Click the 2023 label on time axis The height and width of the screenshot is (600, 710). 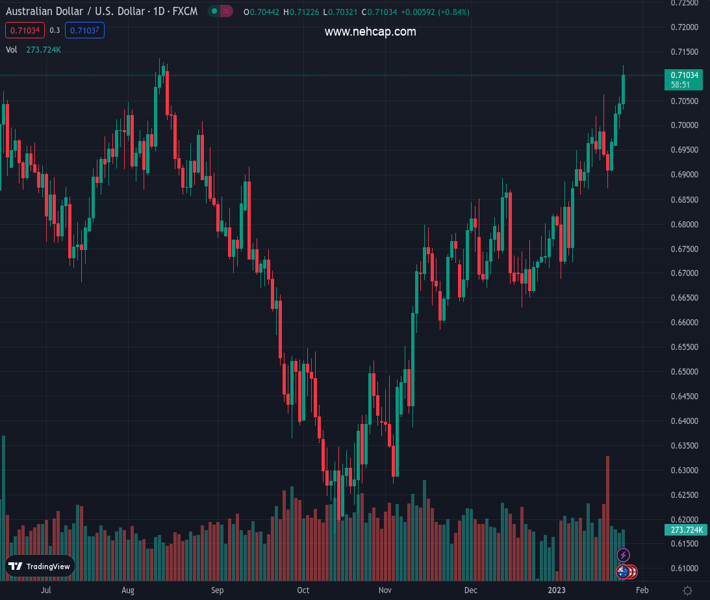click(x=557, y=591)
